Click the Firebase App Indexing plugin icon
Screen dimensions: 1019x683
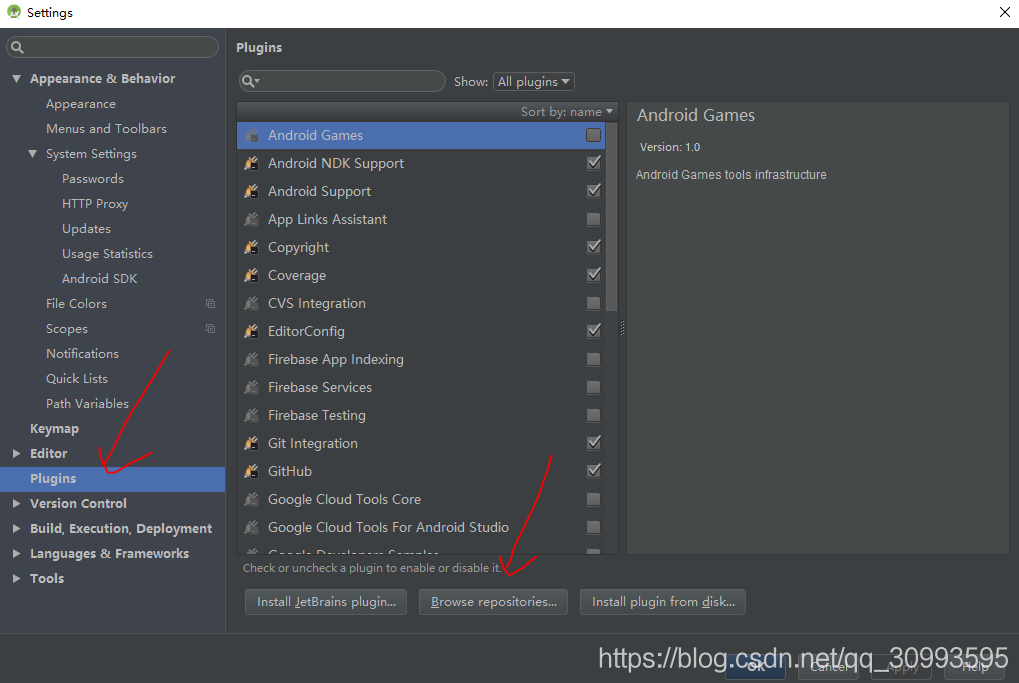252,359
